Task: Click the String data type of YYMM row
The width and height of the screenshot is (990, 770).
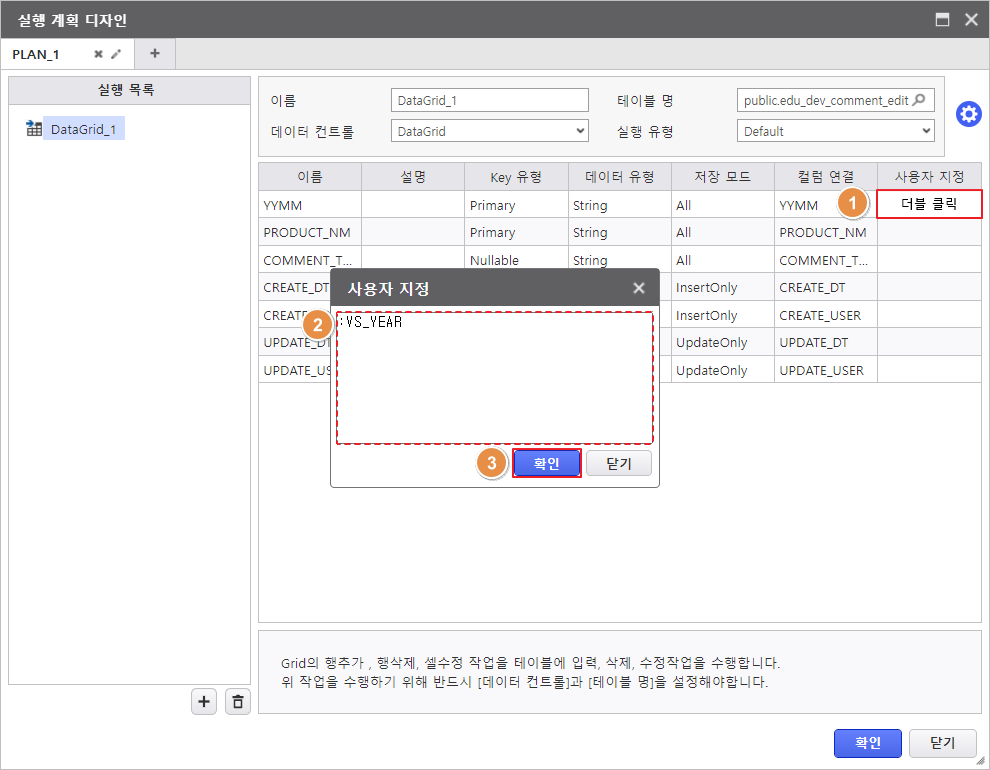Action: click(619, 205)
